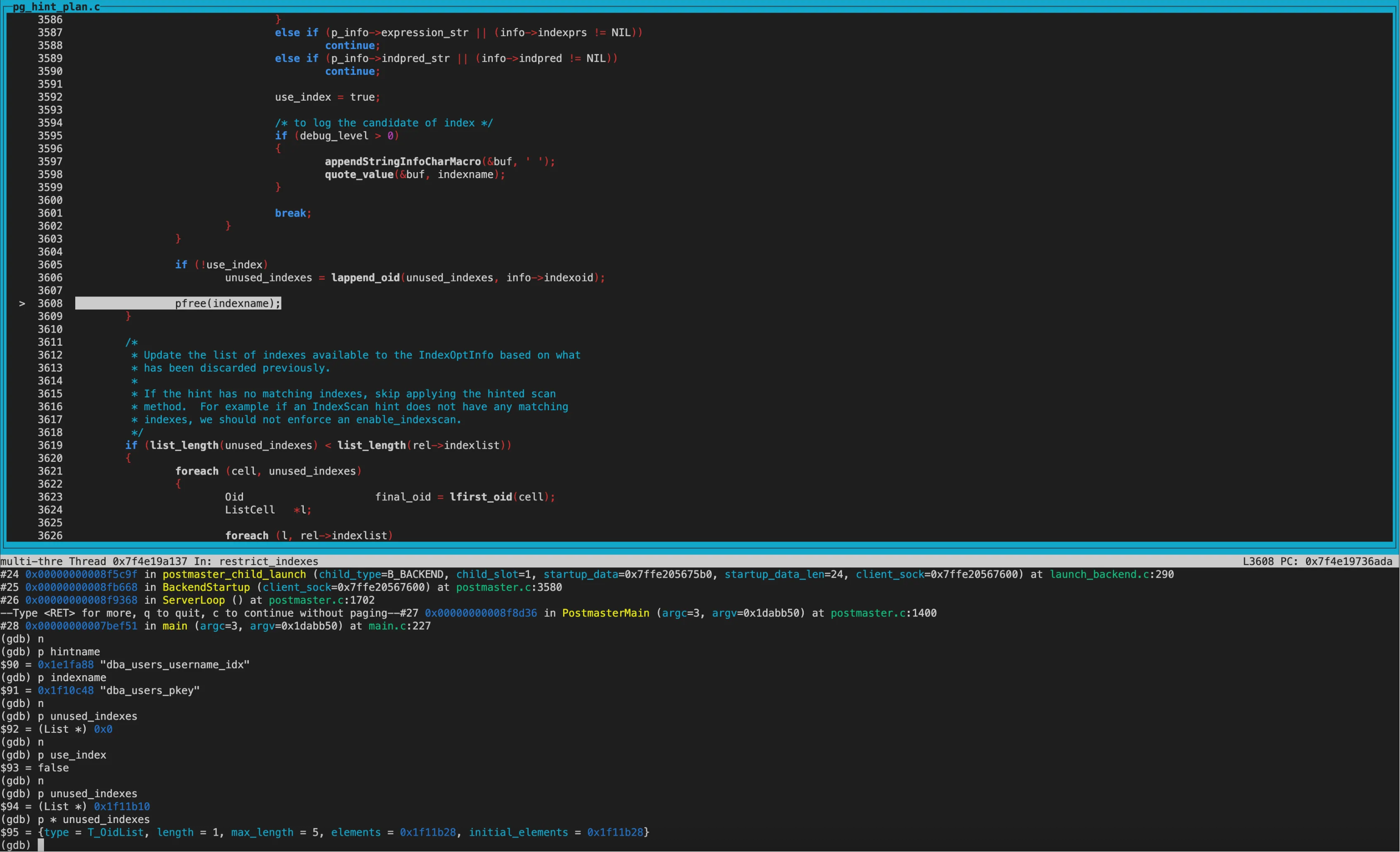Click the status bar thread info text
This screenshot has height=852, width=1400.
point(159,561)
